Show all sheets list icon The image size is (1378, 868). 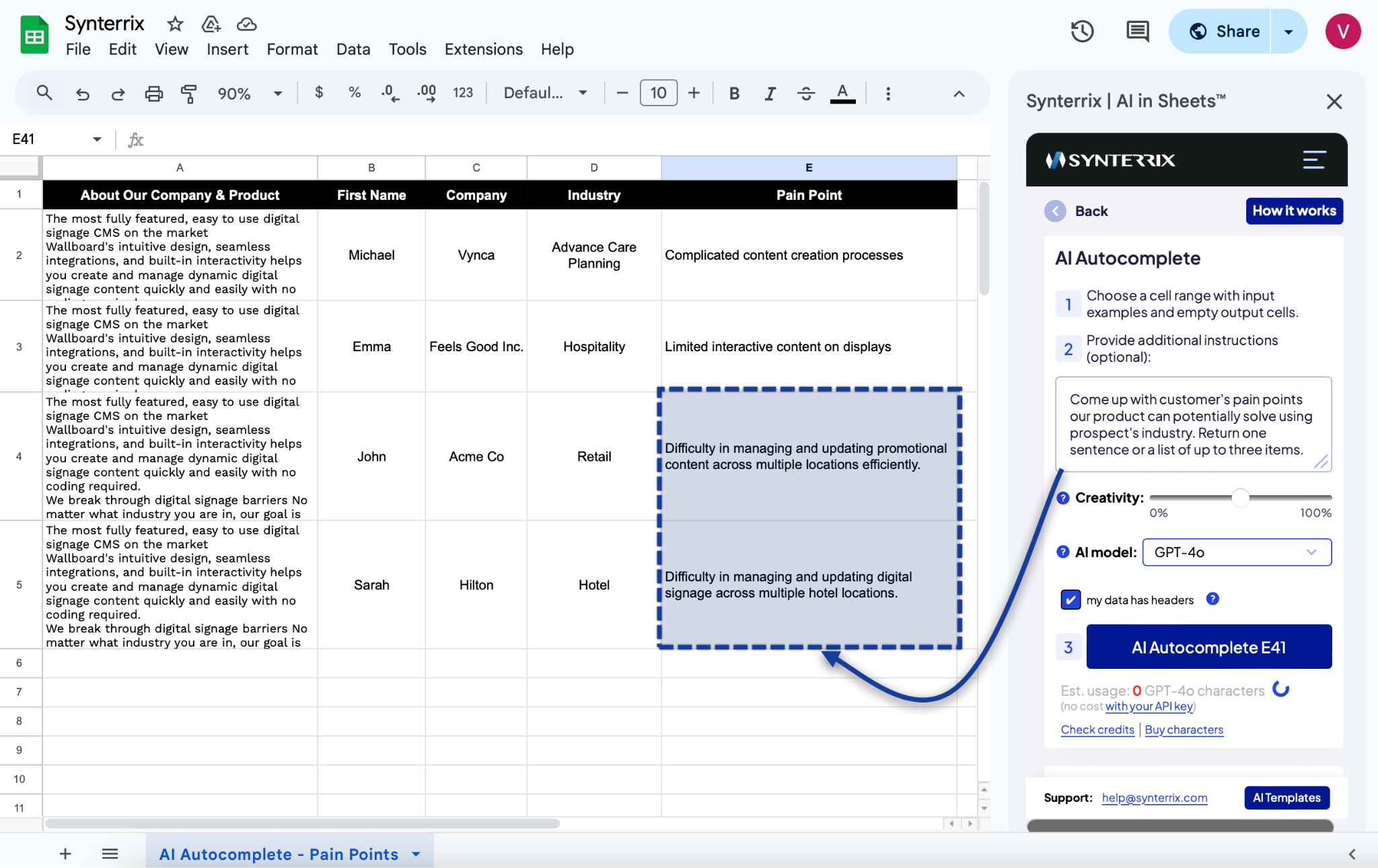click(x=110, y=854)
